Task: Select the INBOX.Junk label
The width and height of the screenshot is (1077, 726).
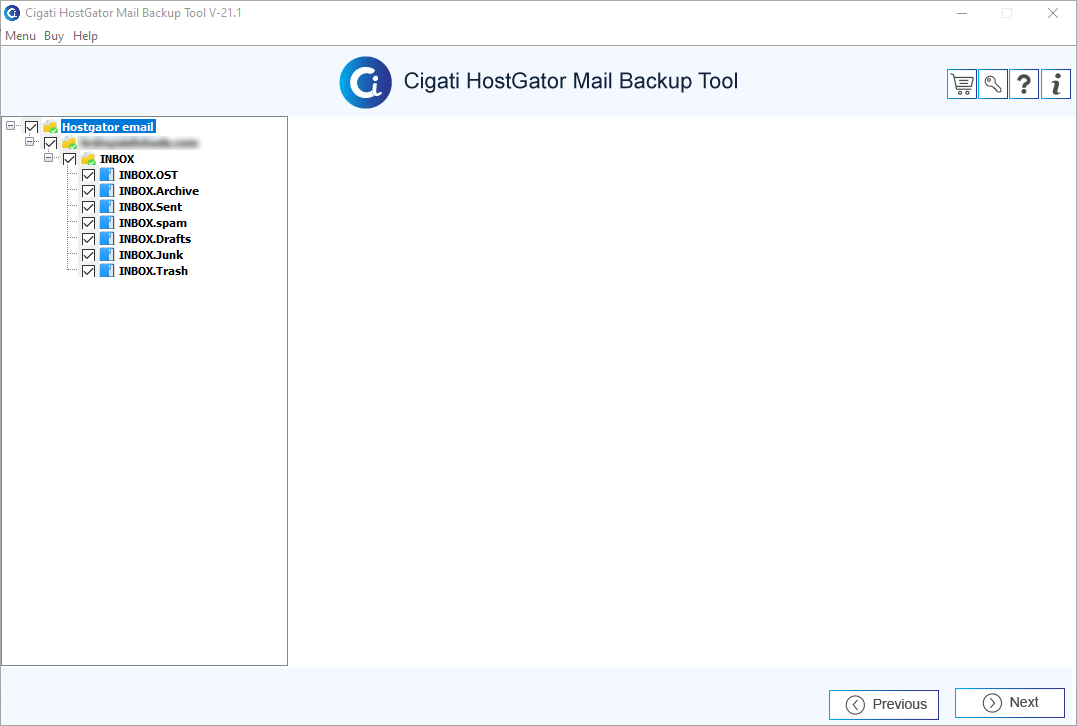Action: tap(151, 255)
